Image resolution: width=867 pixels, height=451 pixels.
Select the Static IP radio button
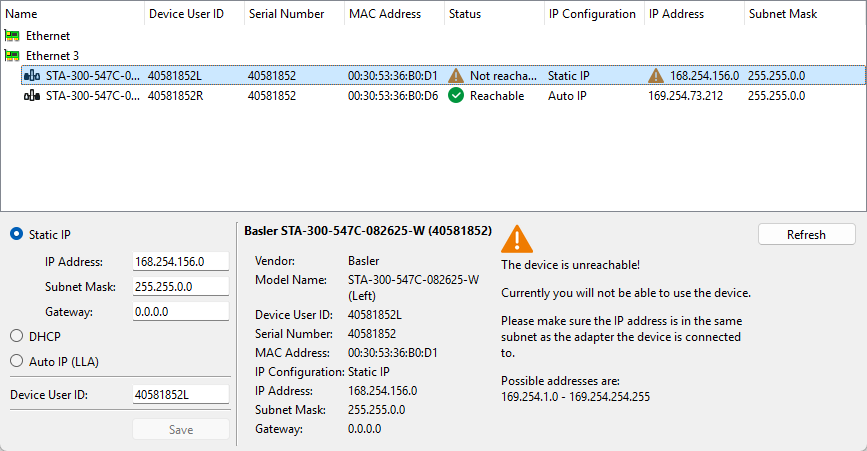tap(17, 234)
